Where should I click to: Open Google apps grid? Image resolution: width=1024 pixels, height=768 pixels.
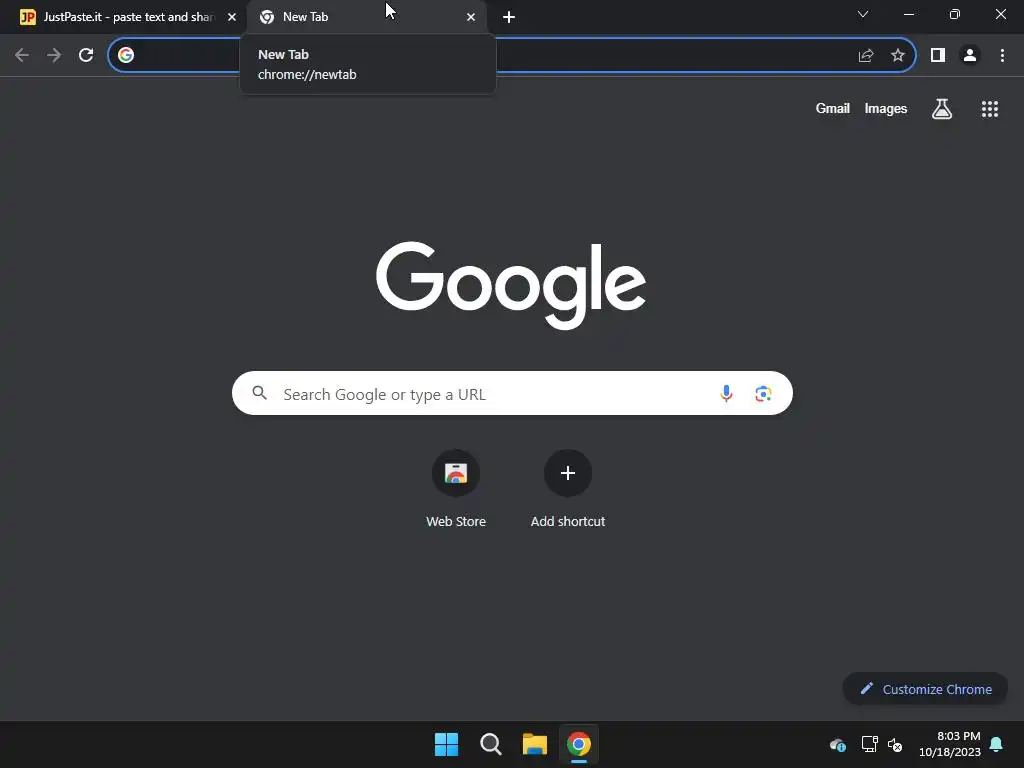pyautogui.click(x=990, y=109)
